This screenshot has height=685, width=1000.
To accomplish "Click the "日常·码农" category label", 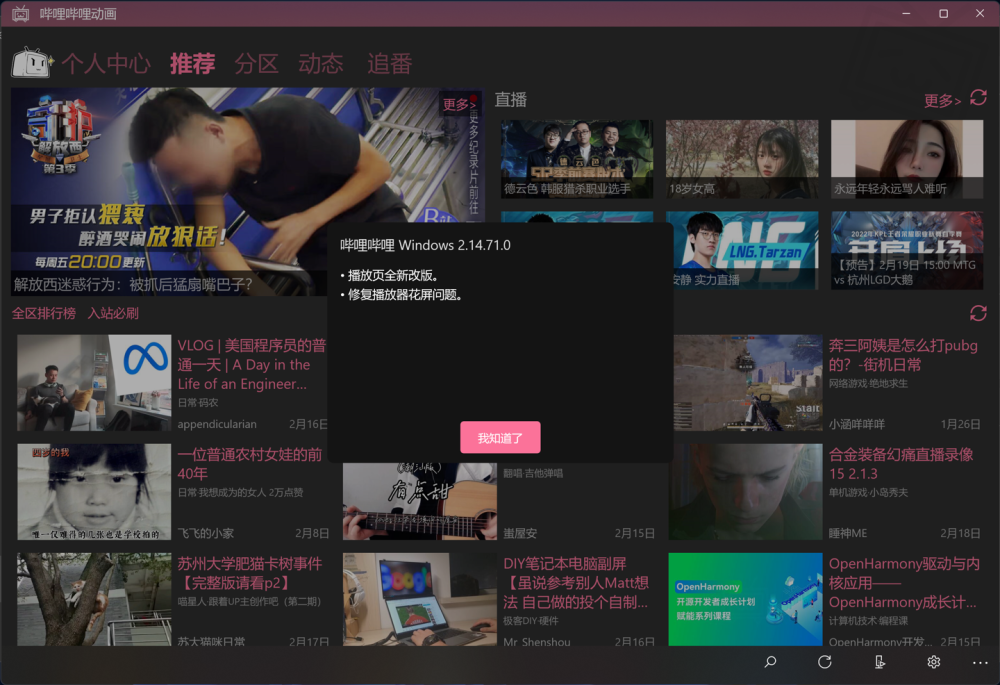I will click(198, 402).
